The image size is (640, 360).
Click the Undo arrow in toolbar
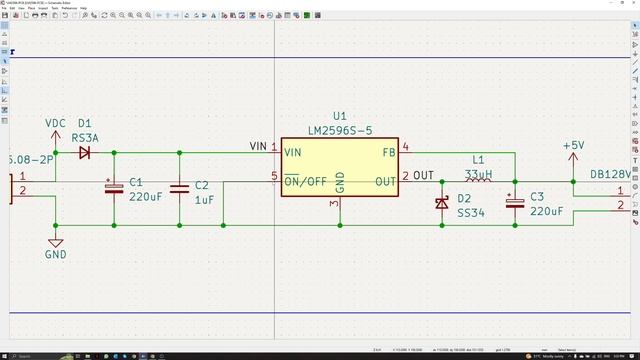[x=65, y=15]
